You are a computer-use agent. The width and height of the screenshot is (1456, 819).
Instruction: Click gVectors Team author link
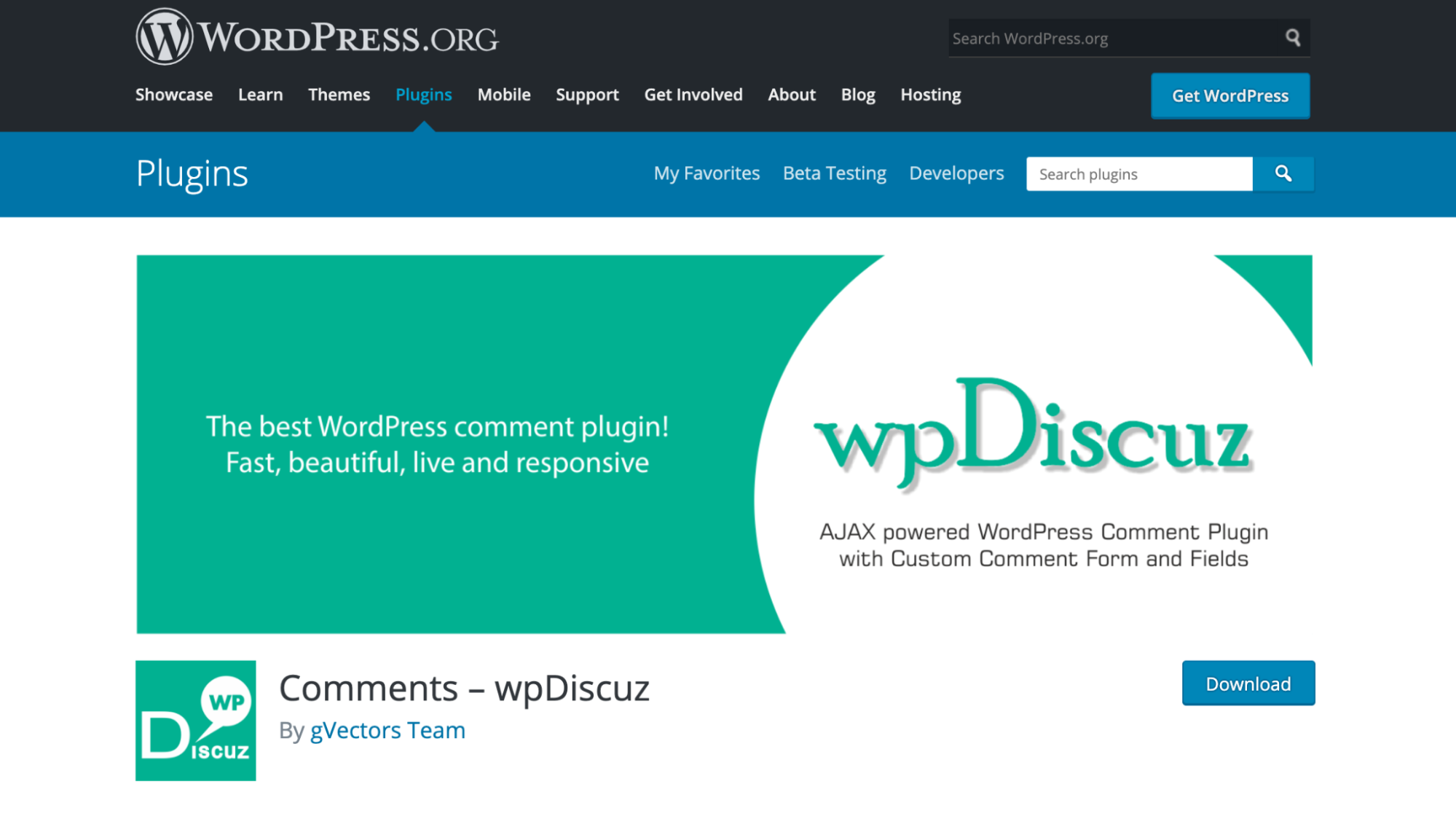[388, 730]
